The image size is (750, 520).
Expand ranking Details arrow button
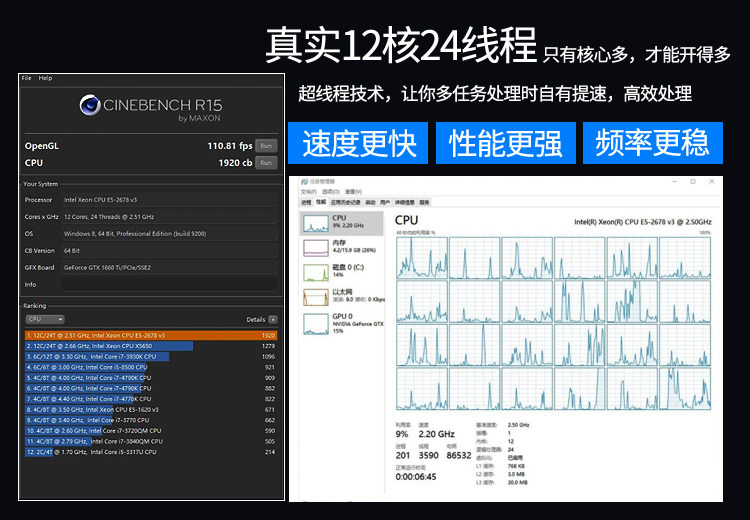point(273,320)
